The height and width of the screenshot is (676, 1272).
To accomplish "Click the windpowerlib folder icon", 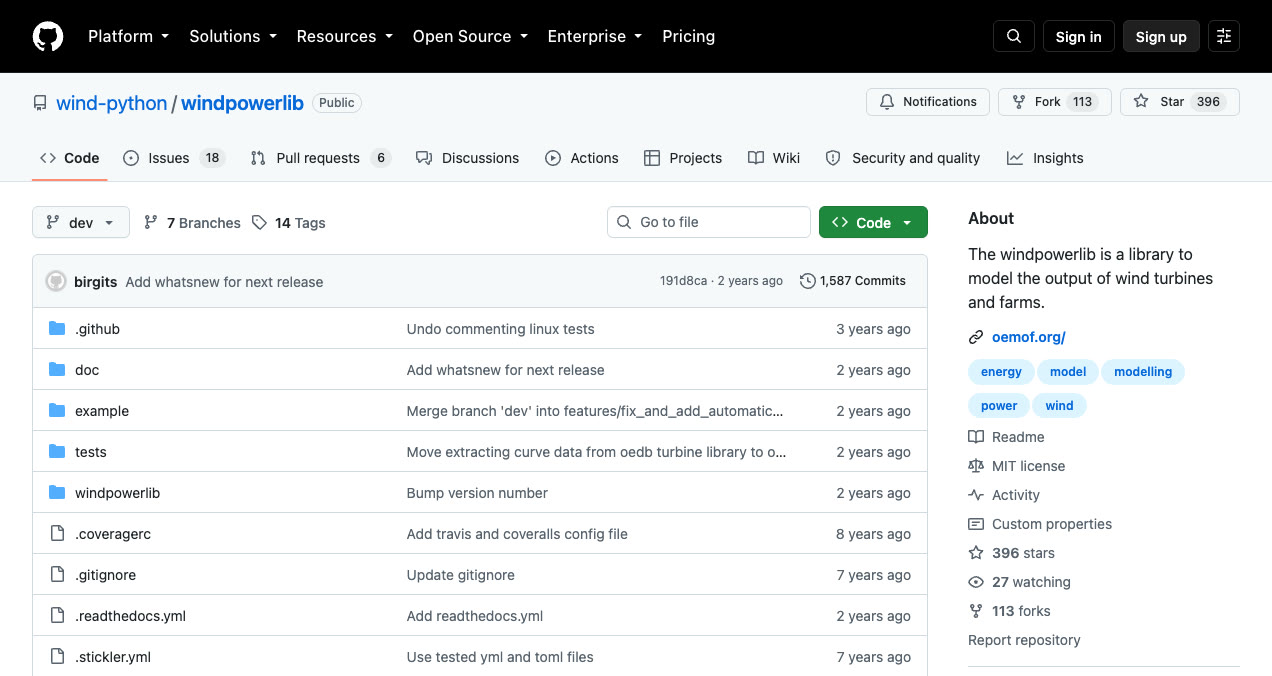I will [x=57, y=493].
